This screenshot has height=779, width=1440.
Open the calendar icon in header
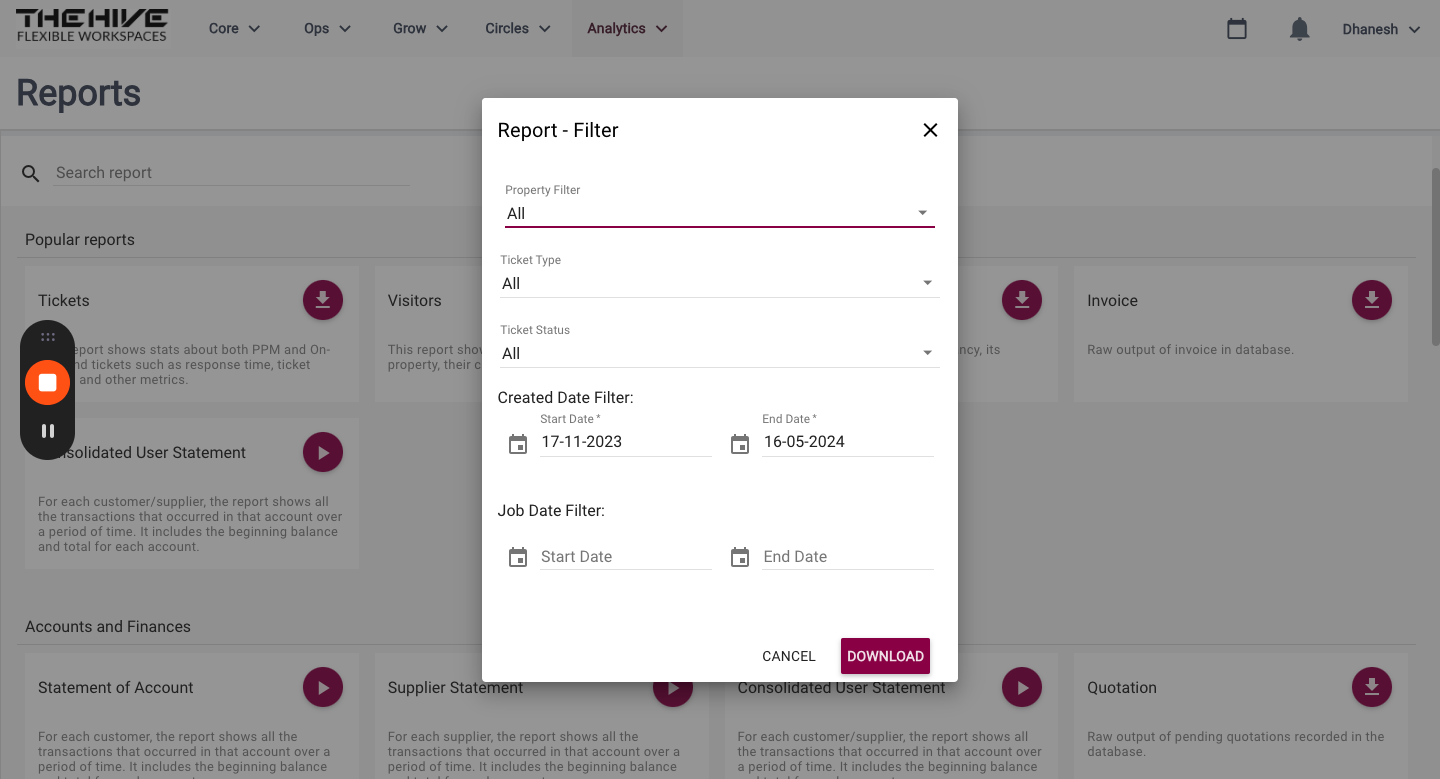tap(1237, 29)
